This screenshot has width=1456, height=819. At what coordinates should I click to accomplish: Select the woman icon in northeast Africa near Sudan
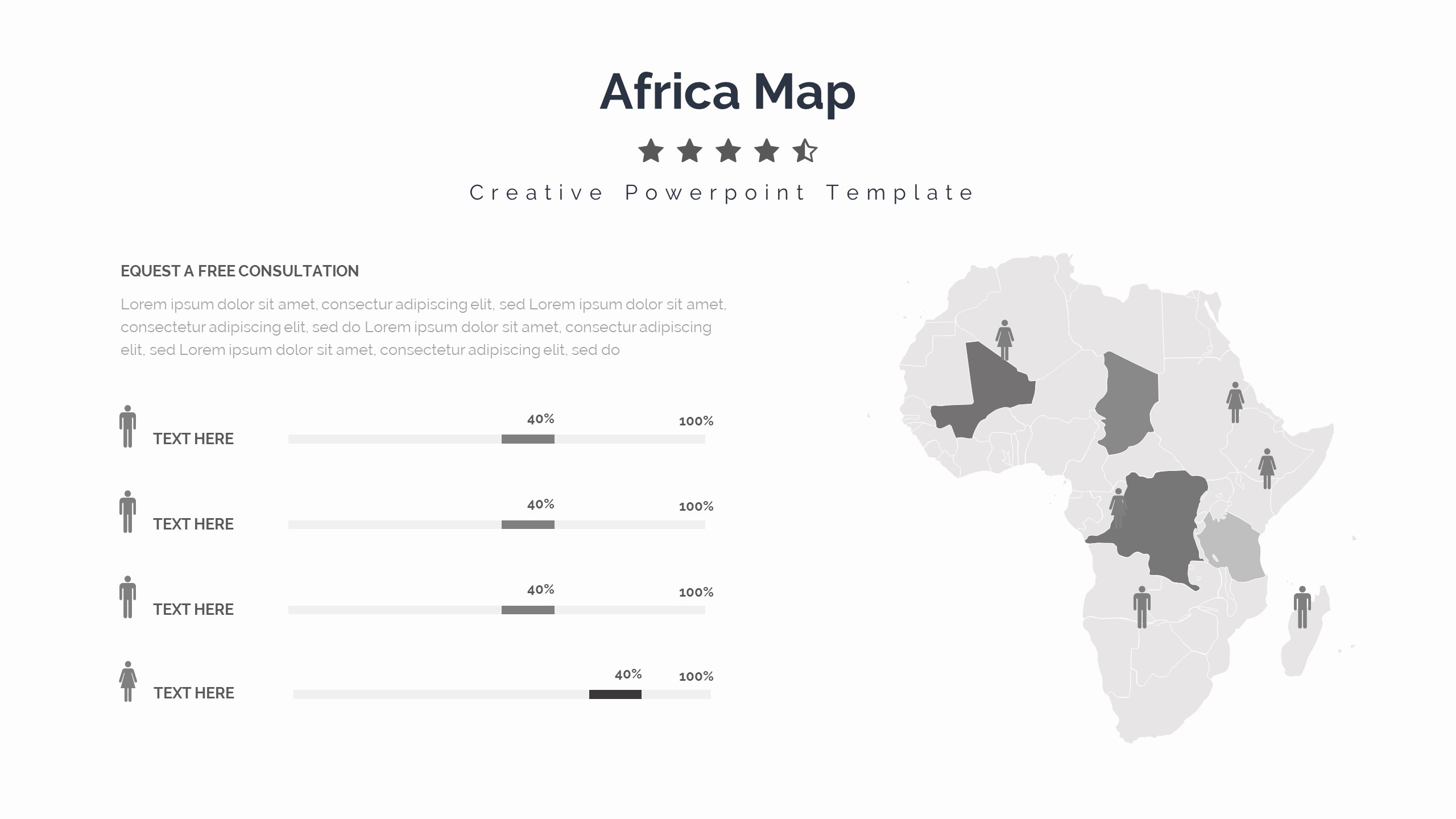tap(1235, 402)
